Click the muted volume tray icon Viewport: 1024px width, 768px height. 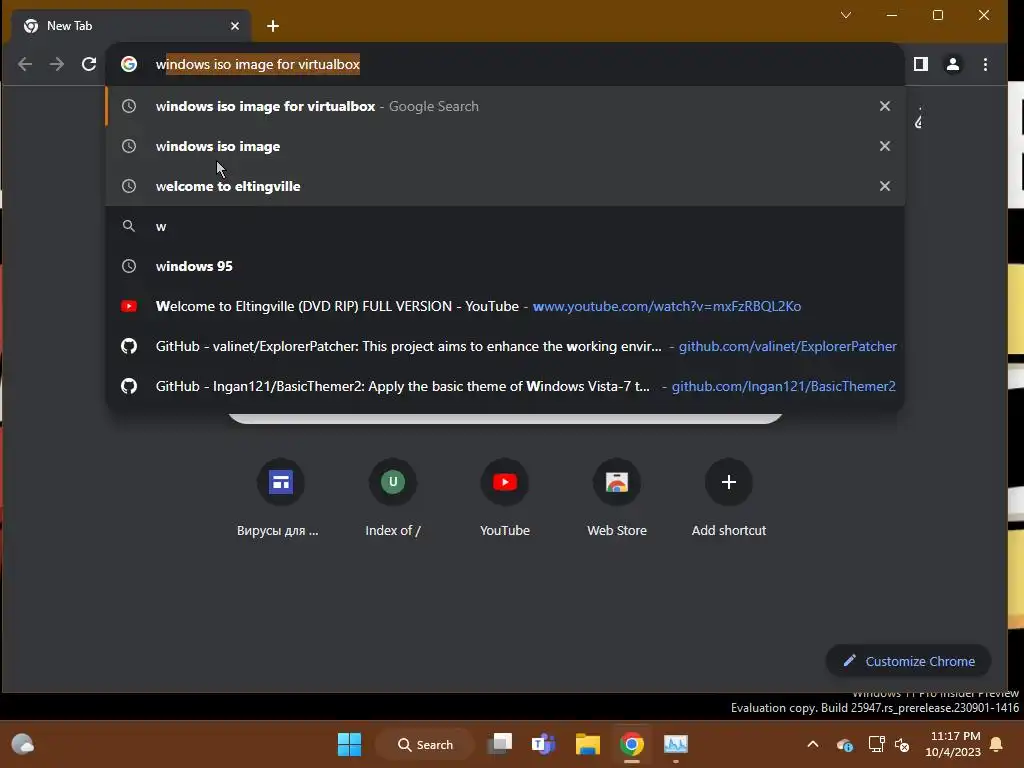coord(903,744)
